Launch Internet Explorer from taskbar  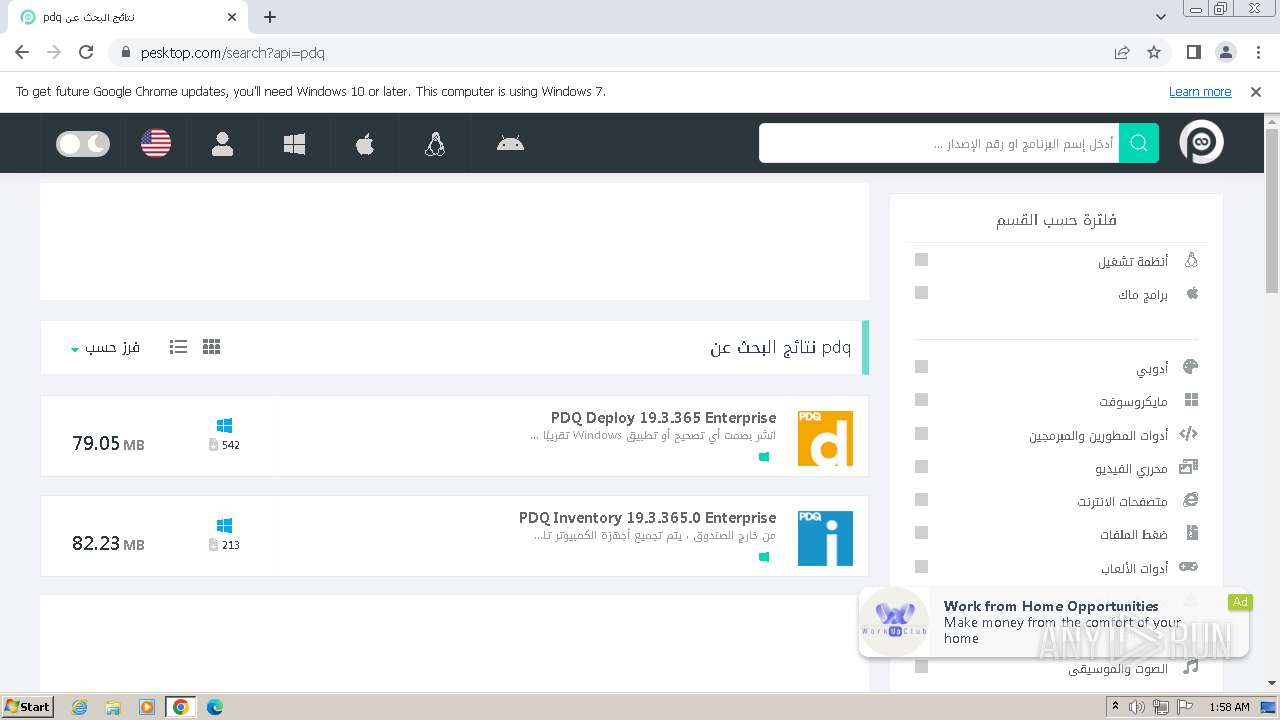pyautogui.click(x=80, y=707)
